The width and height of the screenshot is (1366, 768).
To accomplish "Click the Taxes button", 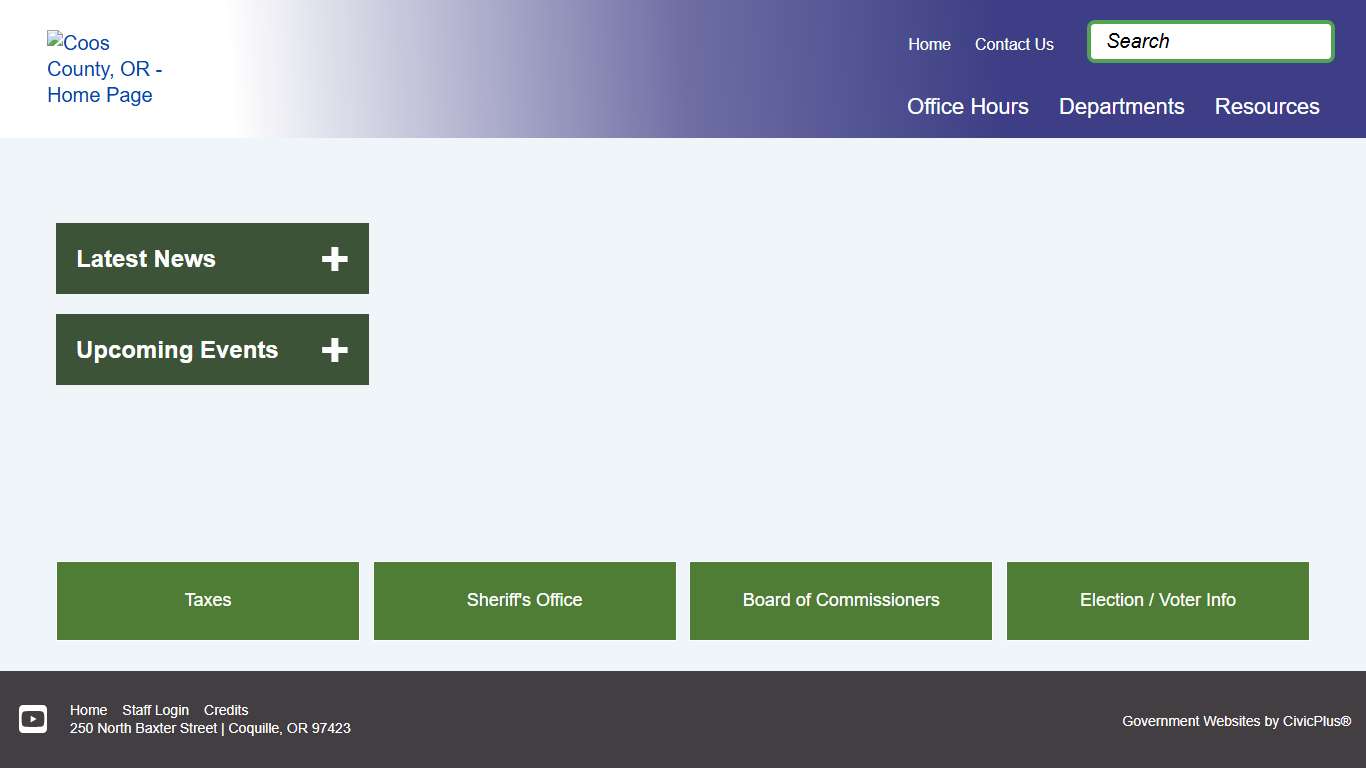I will pos(208,600).
